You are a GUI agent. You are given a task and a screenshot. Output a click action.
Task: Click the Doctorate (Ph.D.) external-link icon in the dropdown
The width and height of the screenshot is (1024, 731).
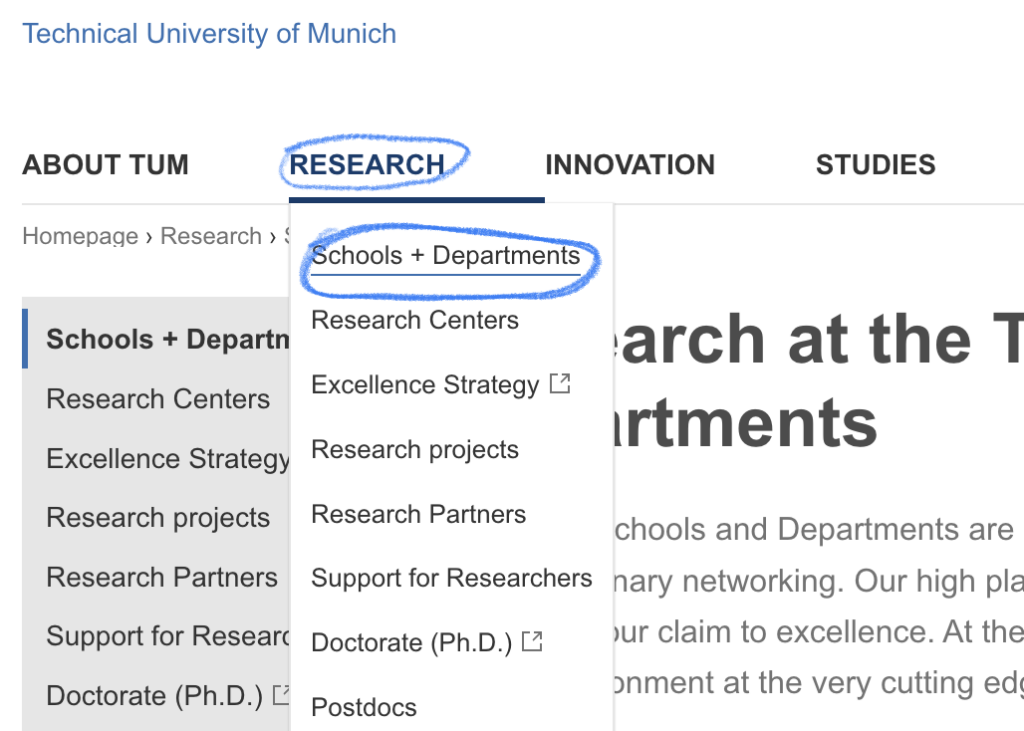click(x=533, y=642)
